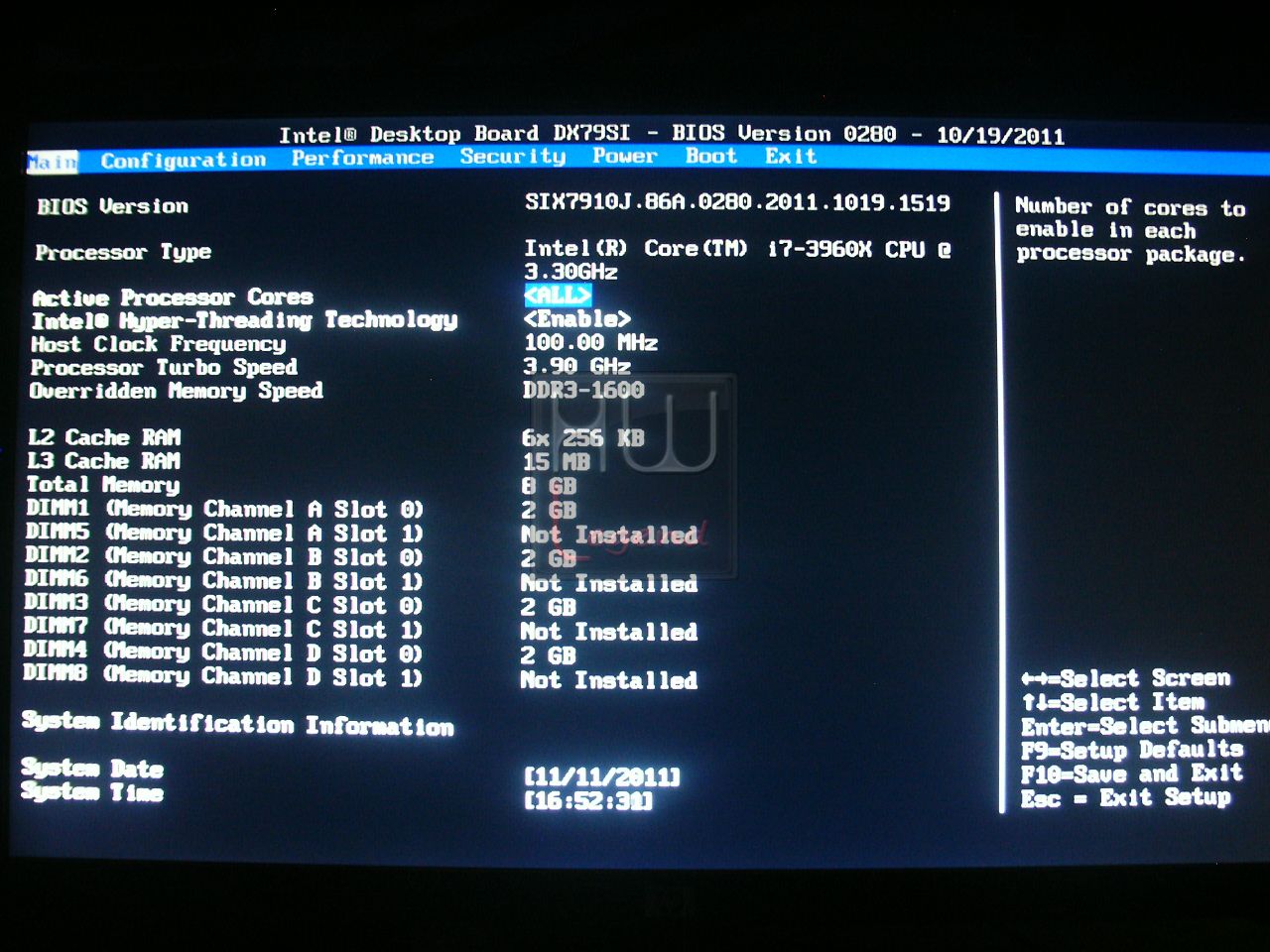Select the Active Processor Cores label
1270x952 pixels.
tap(173, 297)
